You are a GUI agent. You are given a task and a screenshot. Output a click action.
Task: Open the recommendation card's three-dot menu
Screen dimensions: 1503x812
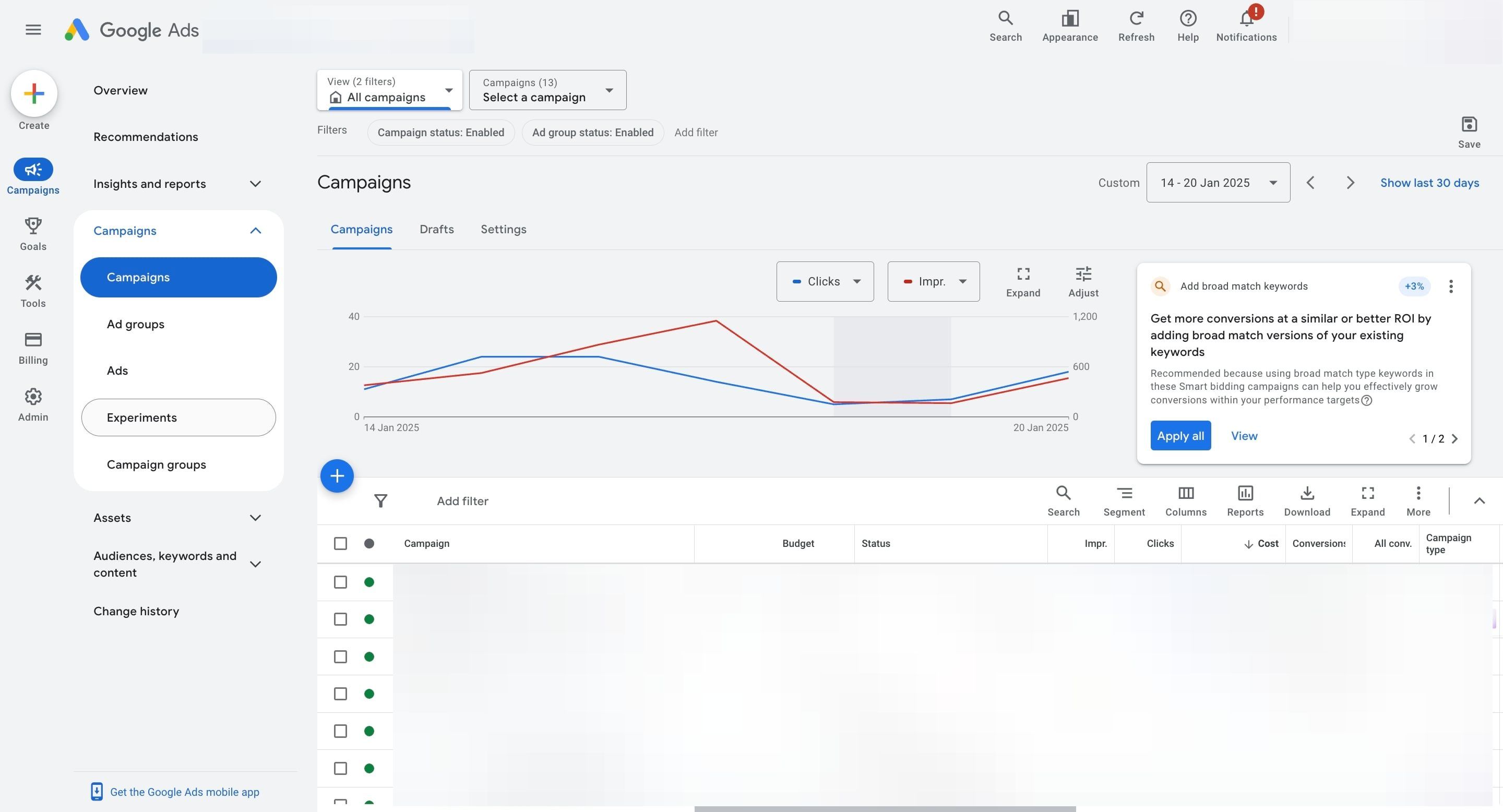point(1450,286)
